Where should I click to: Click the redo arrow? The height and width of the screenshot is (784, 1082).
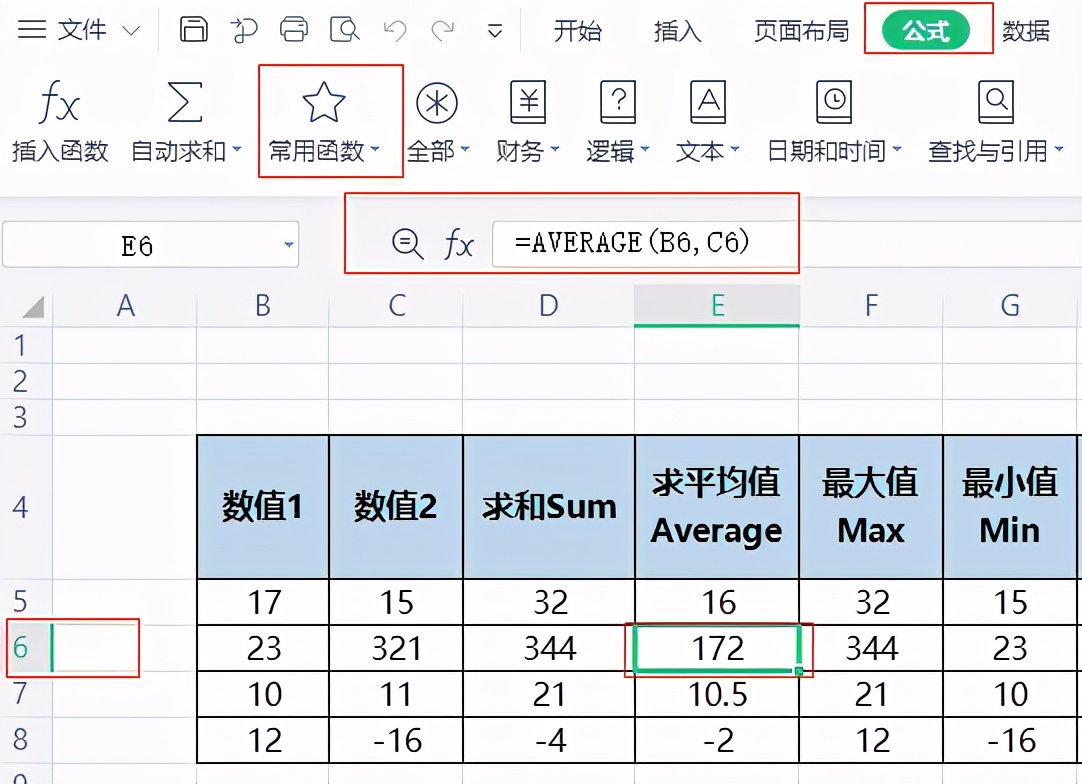[x=443, y=30]
